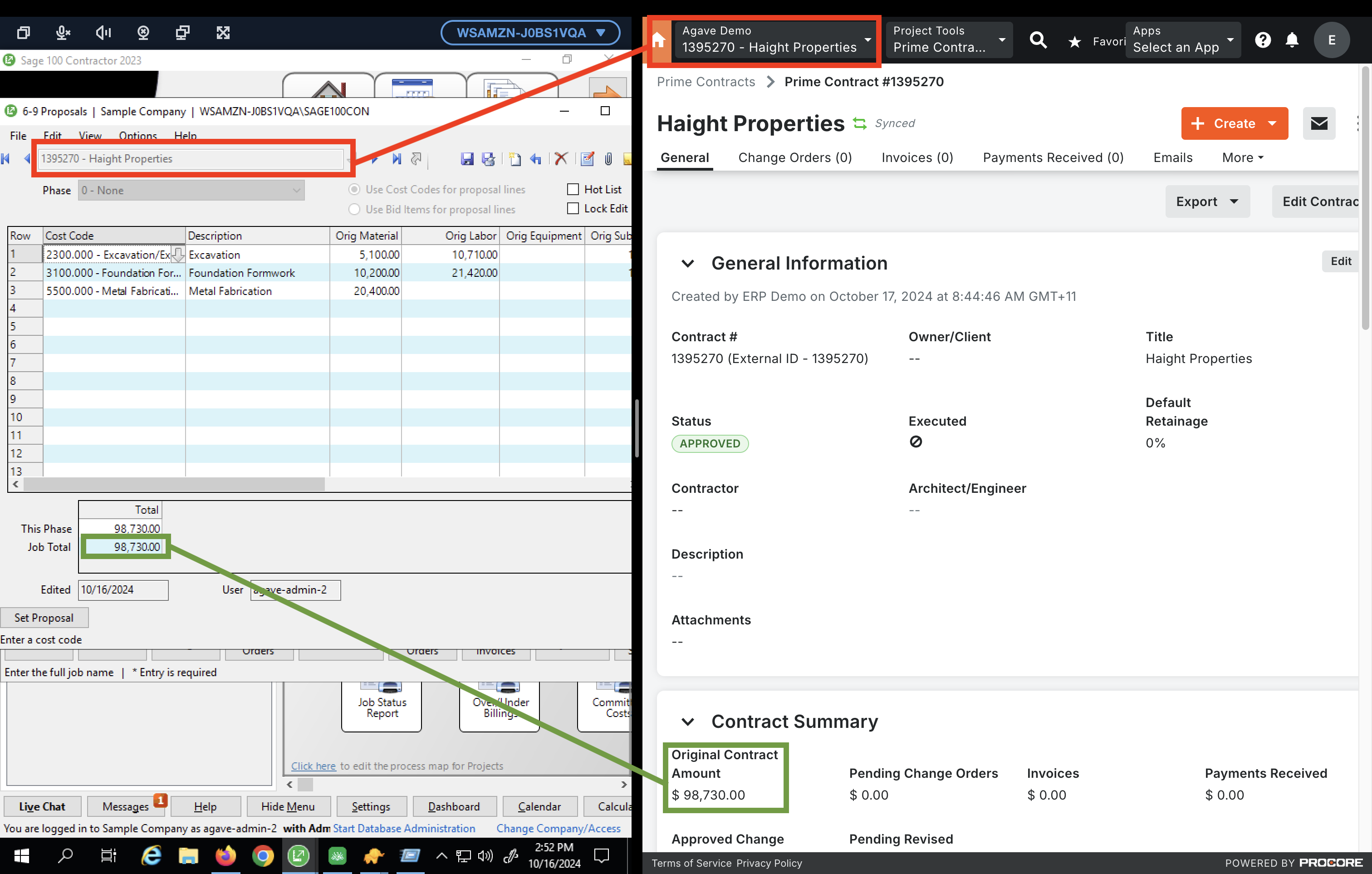This screenshot has height=874, width=1372.
Task: Jump to last record in Sage toolbar
Action: [x=397, y=159]
